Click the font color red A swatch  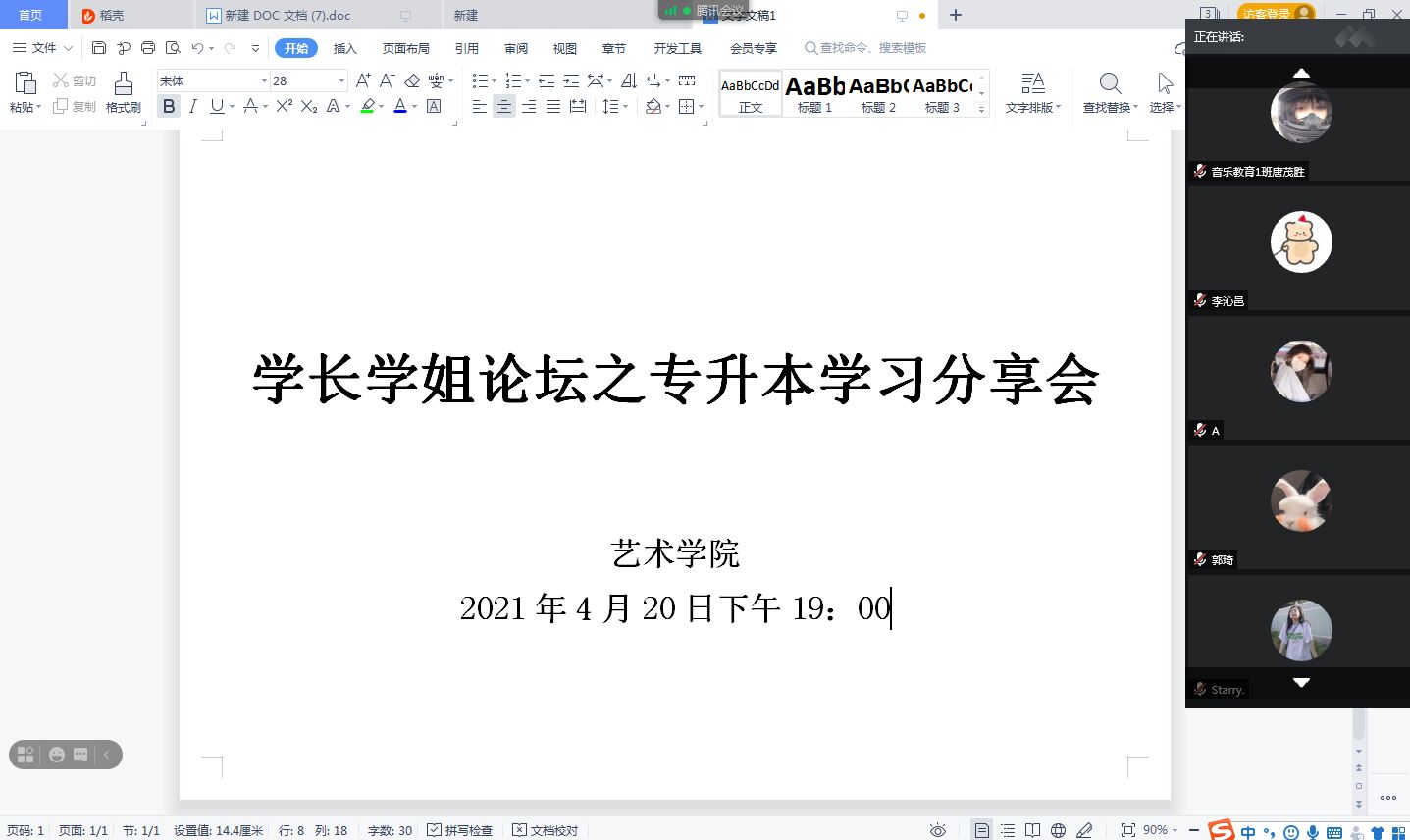click(x=399, y=106)
